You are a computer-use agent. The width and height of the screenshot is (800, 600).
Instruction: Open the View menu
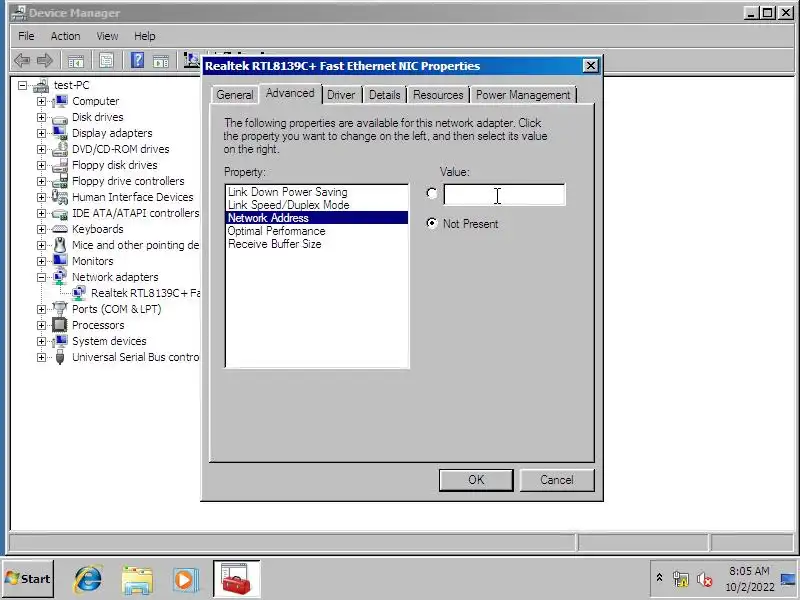tap(107, 36)
